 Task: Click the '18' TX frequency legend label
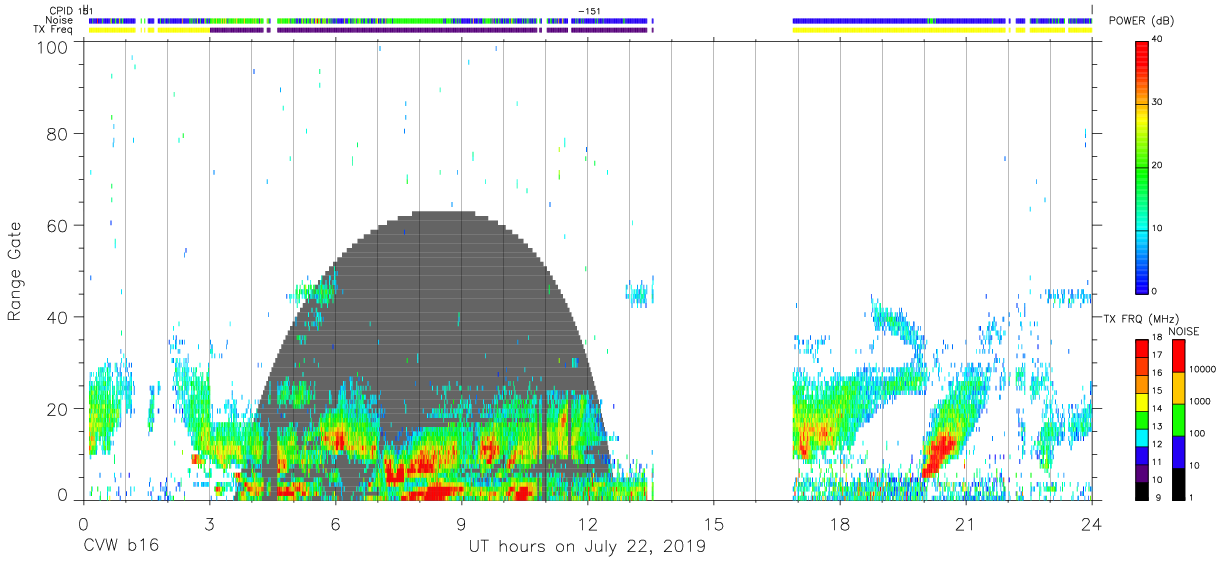point(1156,339)
